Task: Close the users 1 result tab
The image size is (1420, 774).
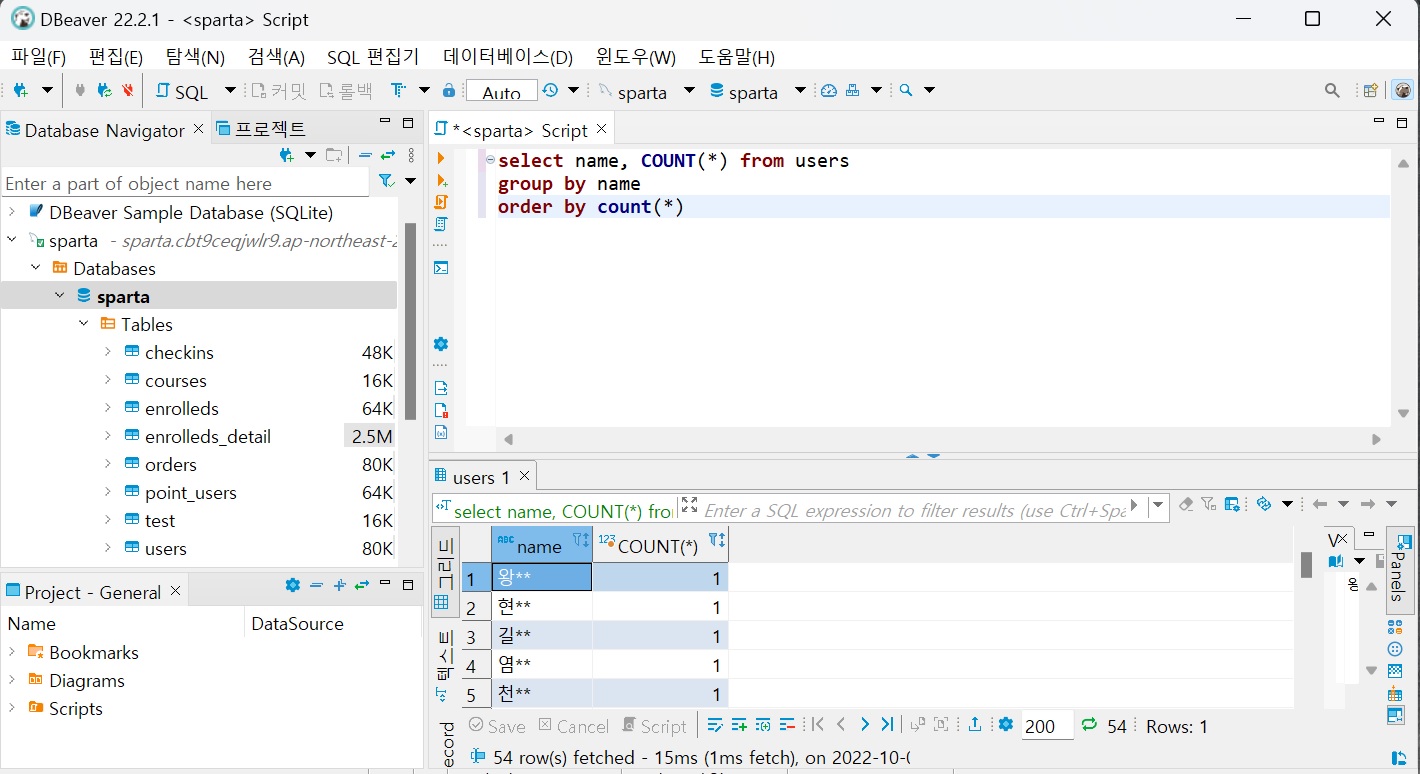Action: pyautogui.click(x=524, y=475)
